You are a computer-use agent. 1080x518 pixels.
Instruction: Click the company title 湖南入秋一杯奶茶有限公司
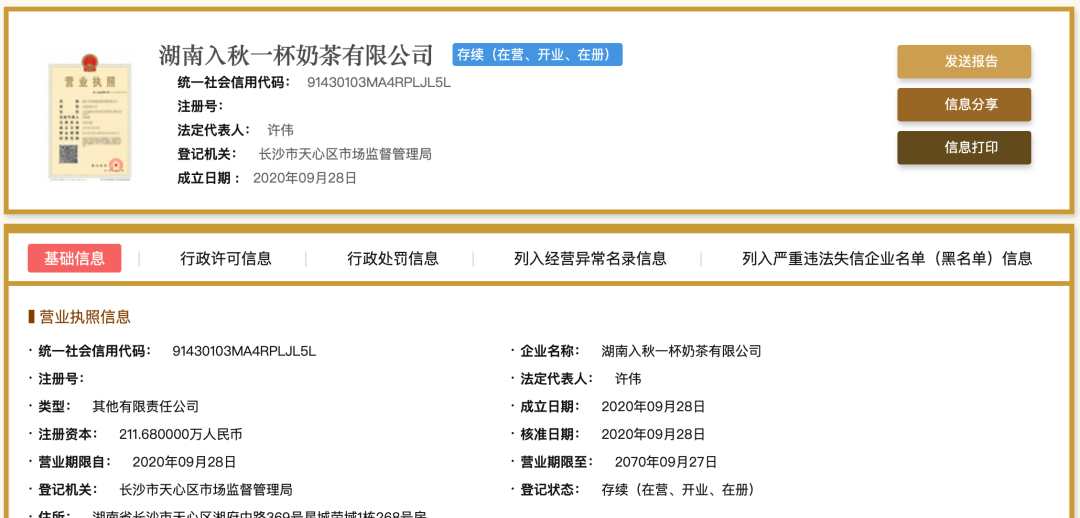296,55
